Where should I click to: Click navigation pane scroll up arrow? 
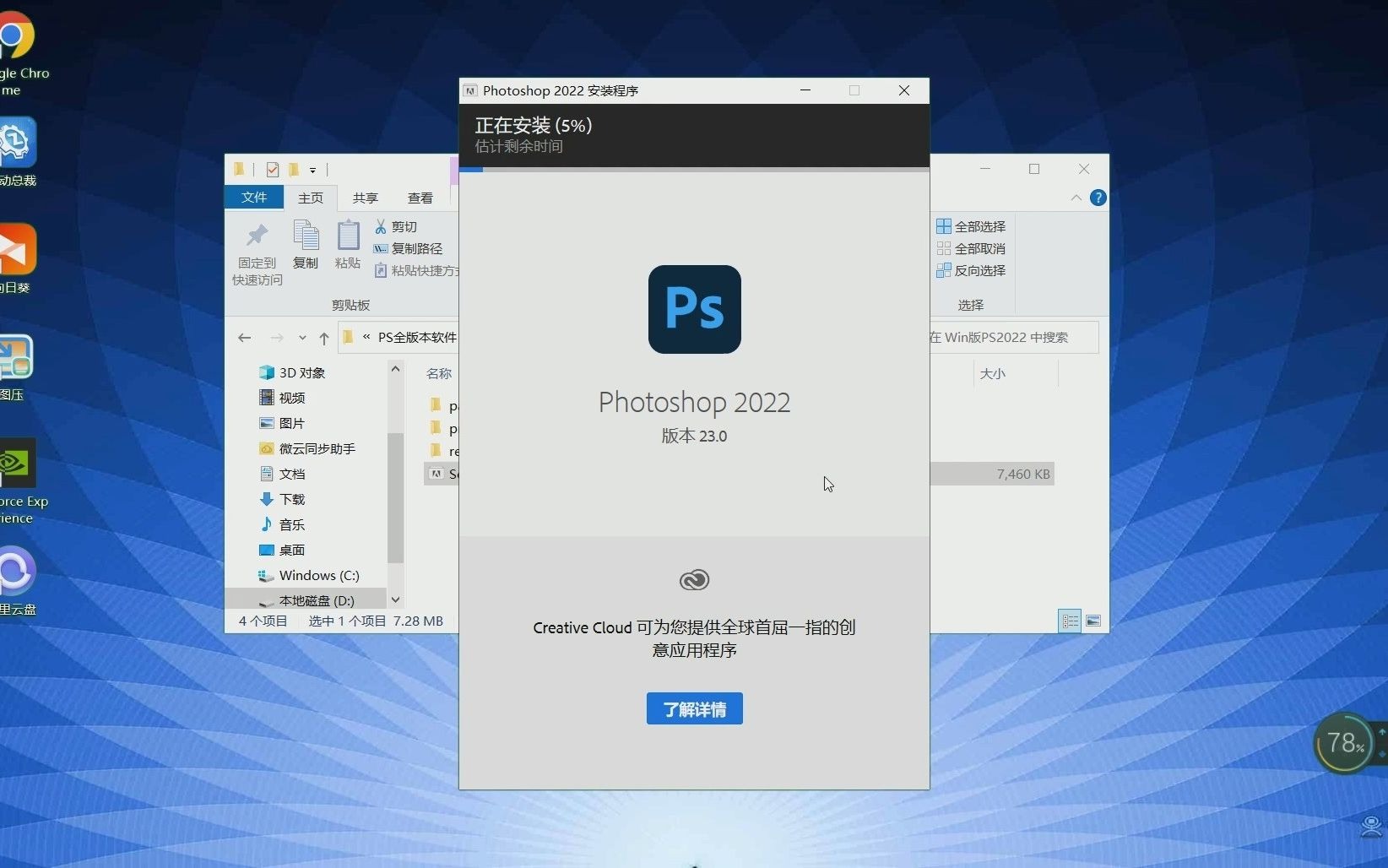(x=395, y=369)
